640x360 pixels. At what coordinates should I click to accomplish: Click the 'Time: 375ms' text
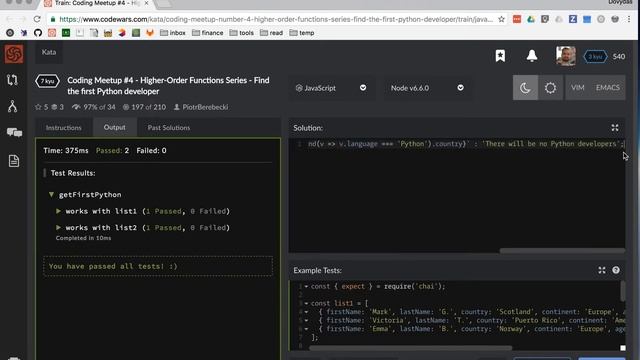click(66, 151)
